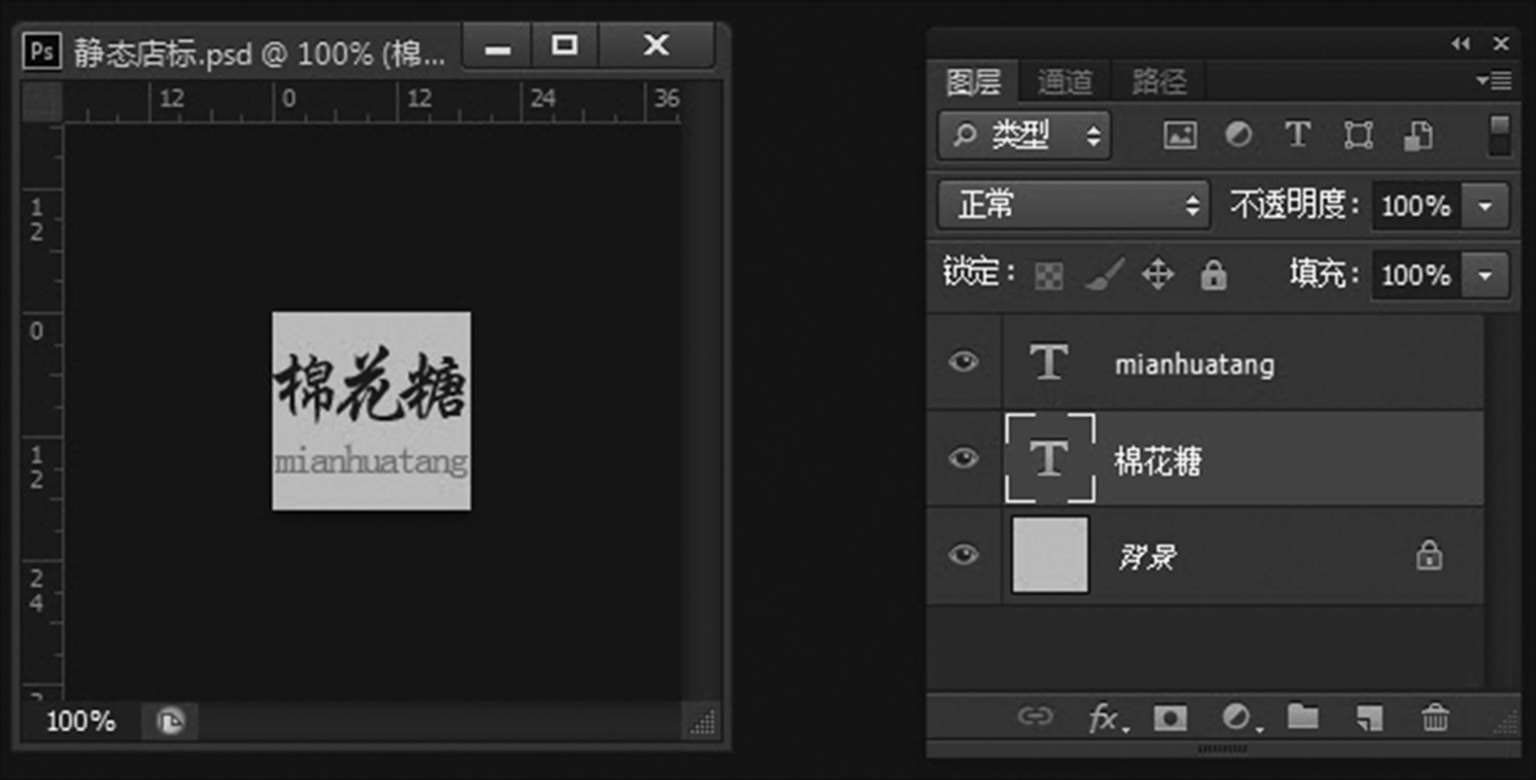Click the 背景 layer thumbnail
Viewport: 1536px width, 780px height.
click(1050, 555)
